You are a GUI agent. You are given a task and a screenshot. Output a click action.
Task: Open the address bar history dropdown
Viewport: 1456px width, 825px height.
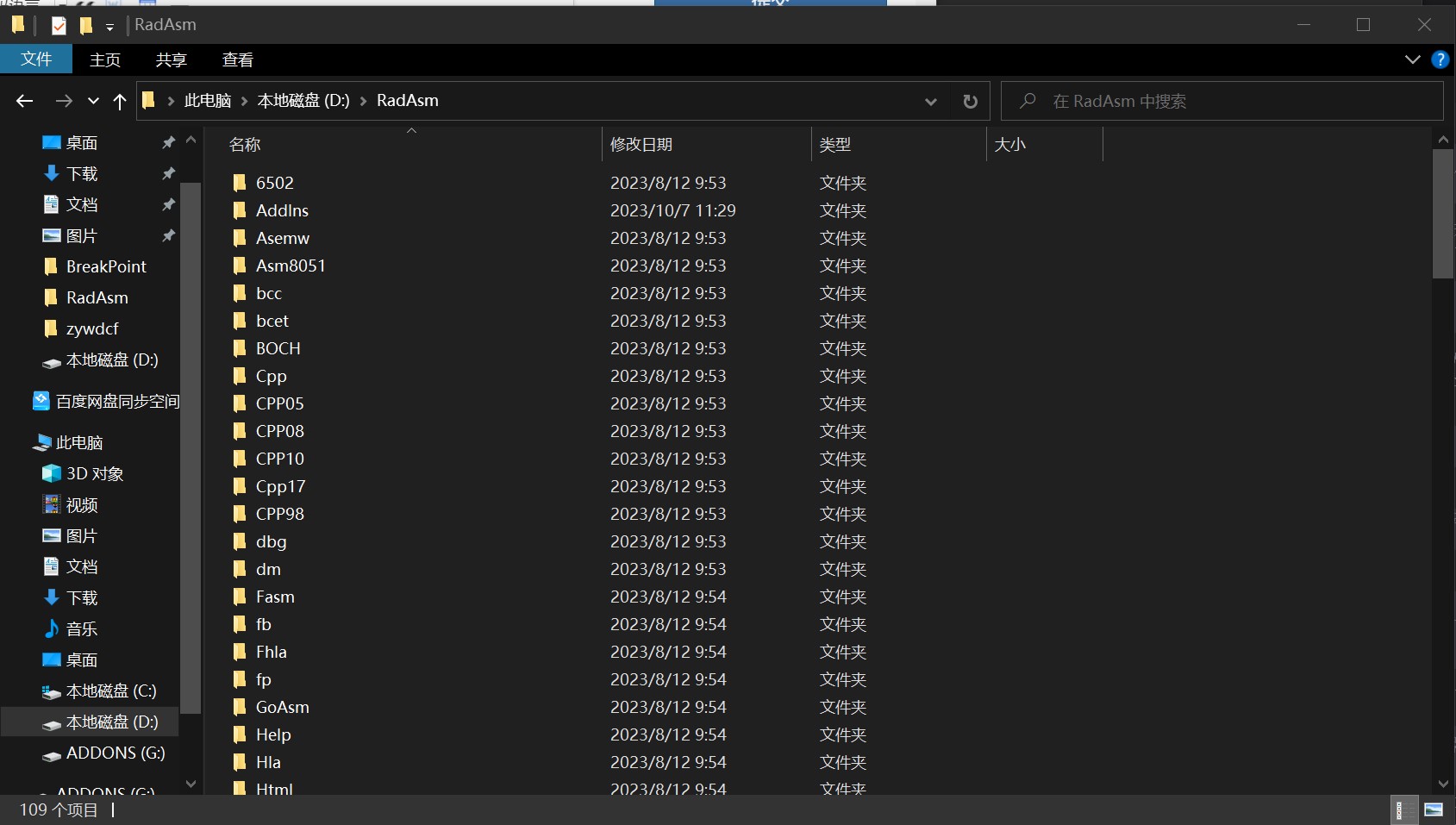tap(931, 102)
